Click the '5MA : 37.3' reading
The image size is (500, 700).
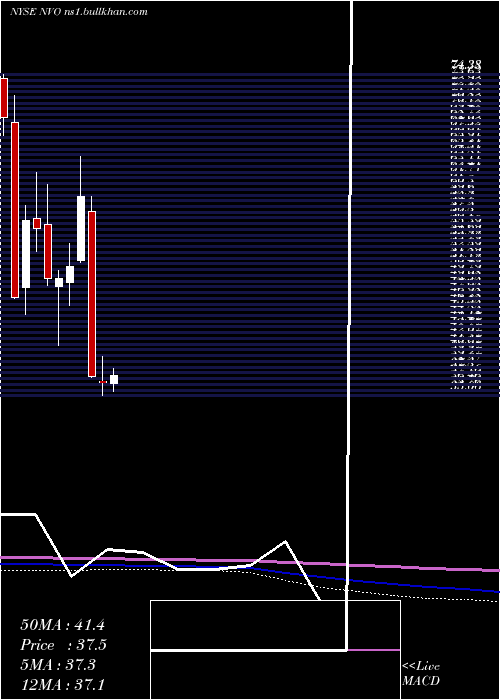[58, 665]
